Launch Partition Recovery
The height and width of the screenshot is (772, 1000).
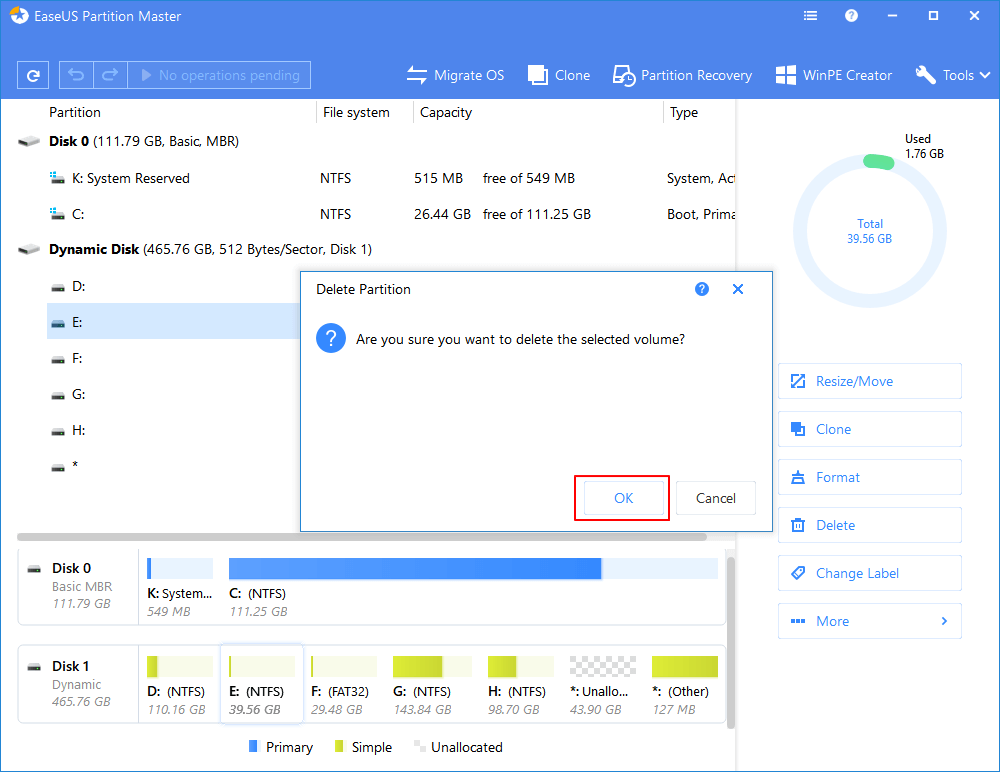[682, 75]
